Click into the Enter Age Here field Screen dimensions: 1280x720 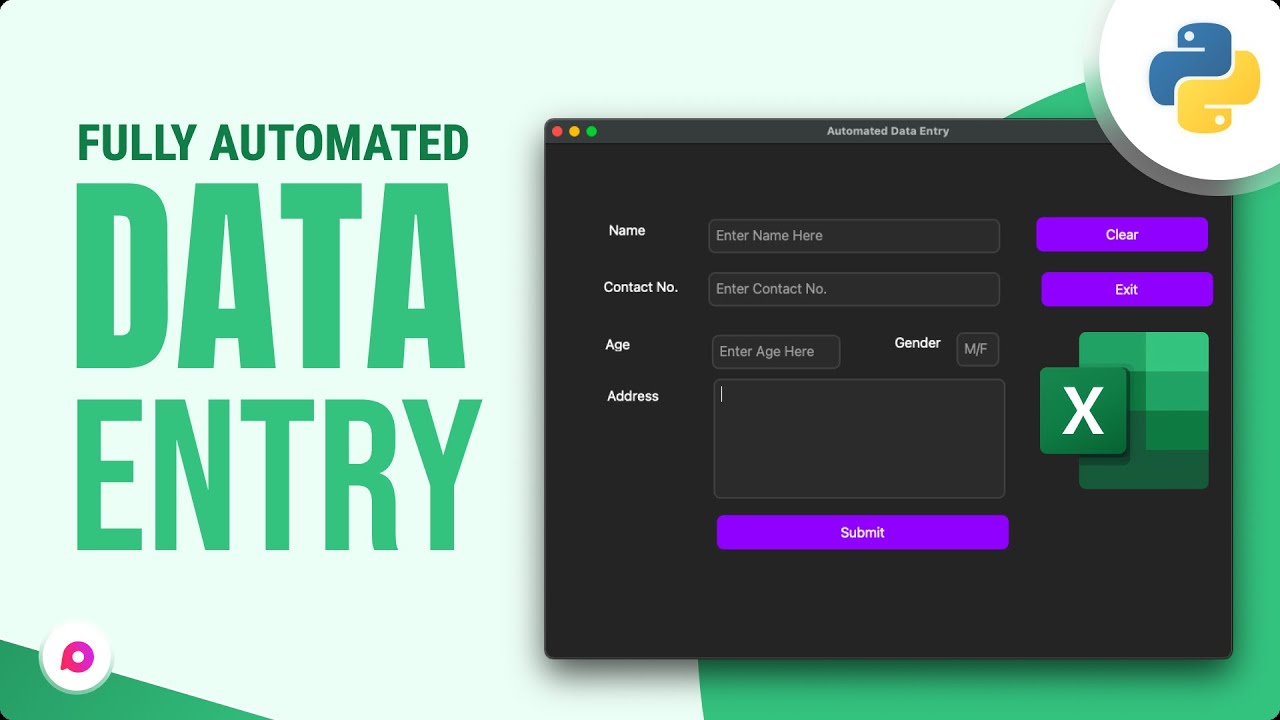click(x=776, y=352)
